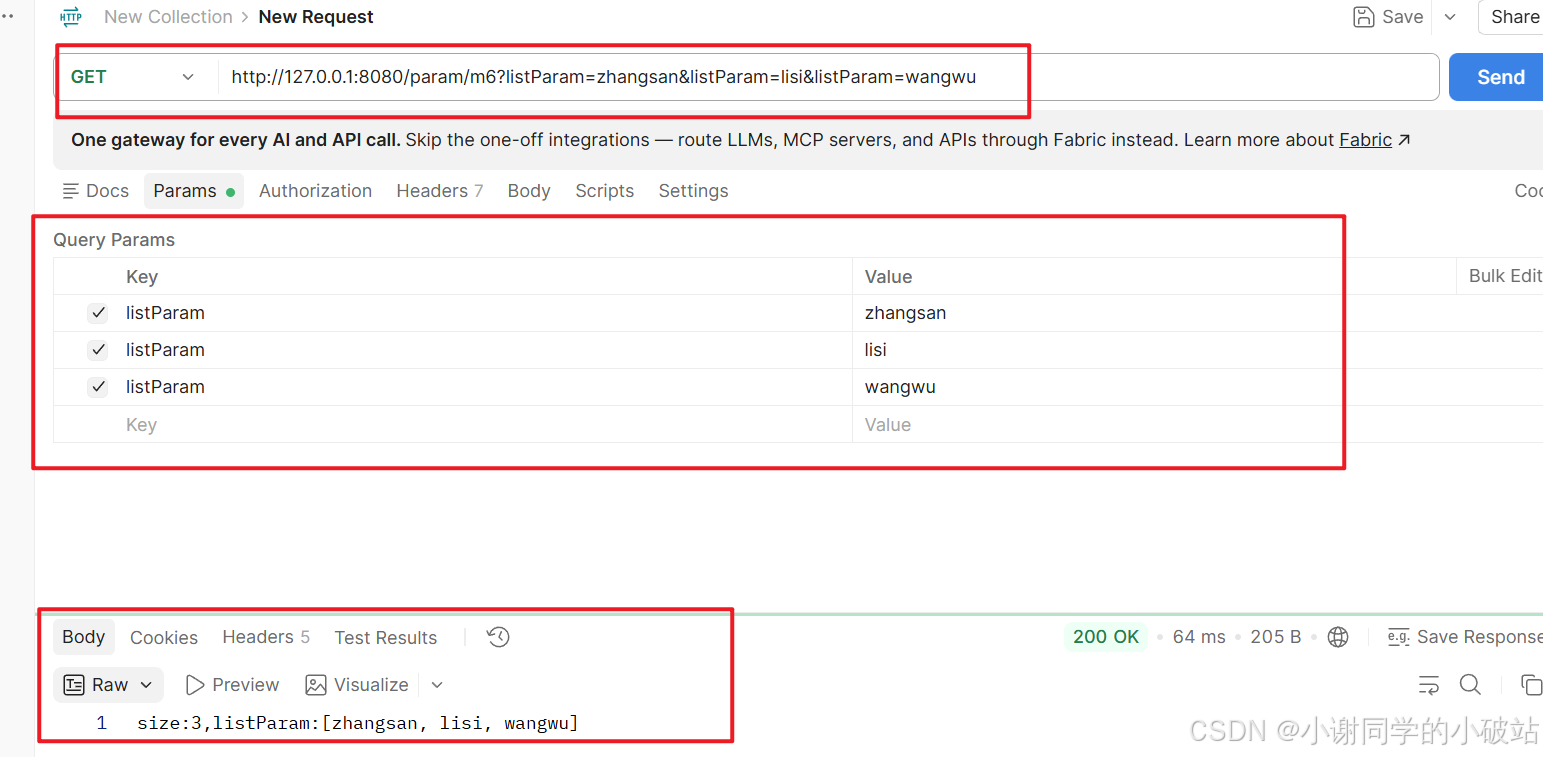Open response Headers 5 tab

tap(266, 637)
